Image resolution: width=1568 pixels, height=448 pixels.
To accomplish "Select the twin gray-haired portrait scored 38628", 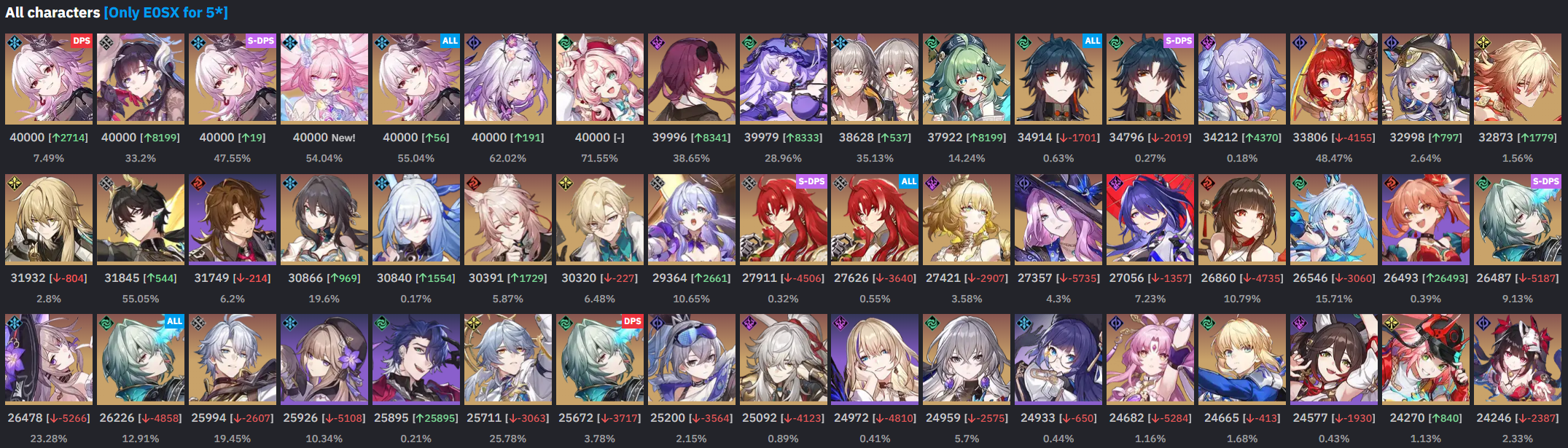I will pos(875,78).
